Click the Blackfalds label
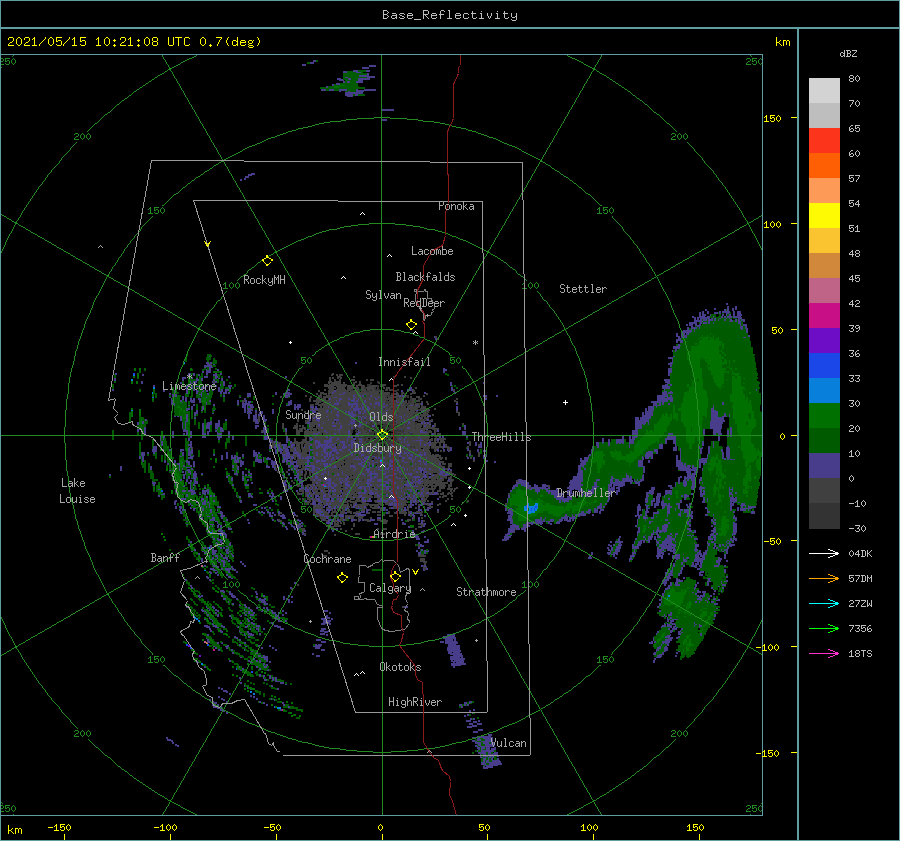 [x=425, y=277]
